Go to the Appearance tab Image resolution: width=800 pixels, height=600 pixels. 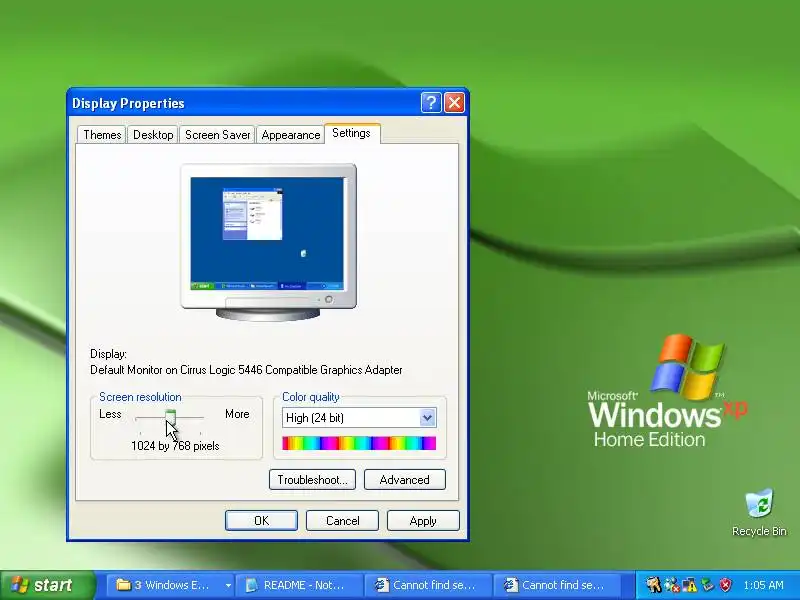(x=290, y=135)
